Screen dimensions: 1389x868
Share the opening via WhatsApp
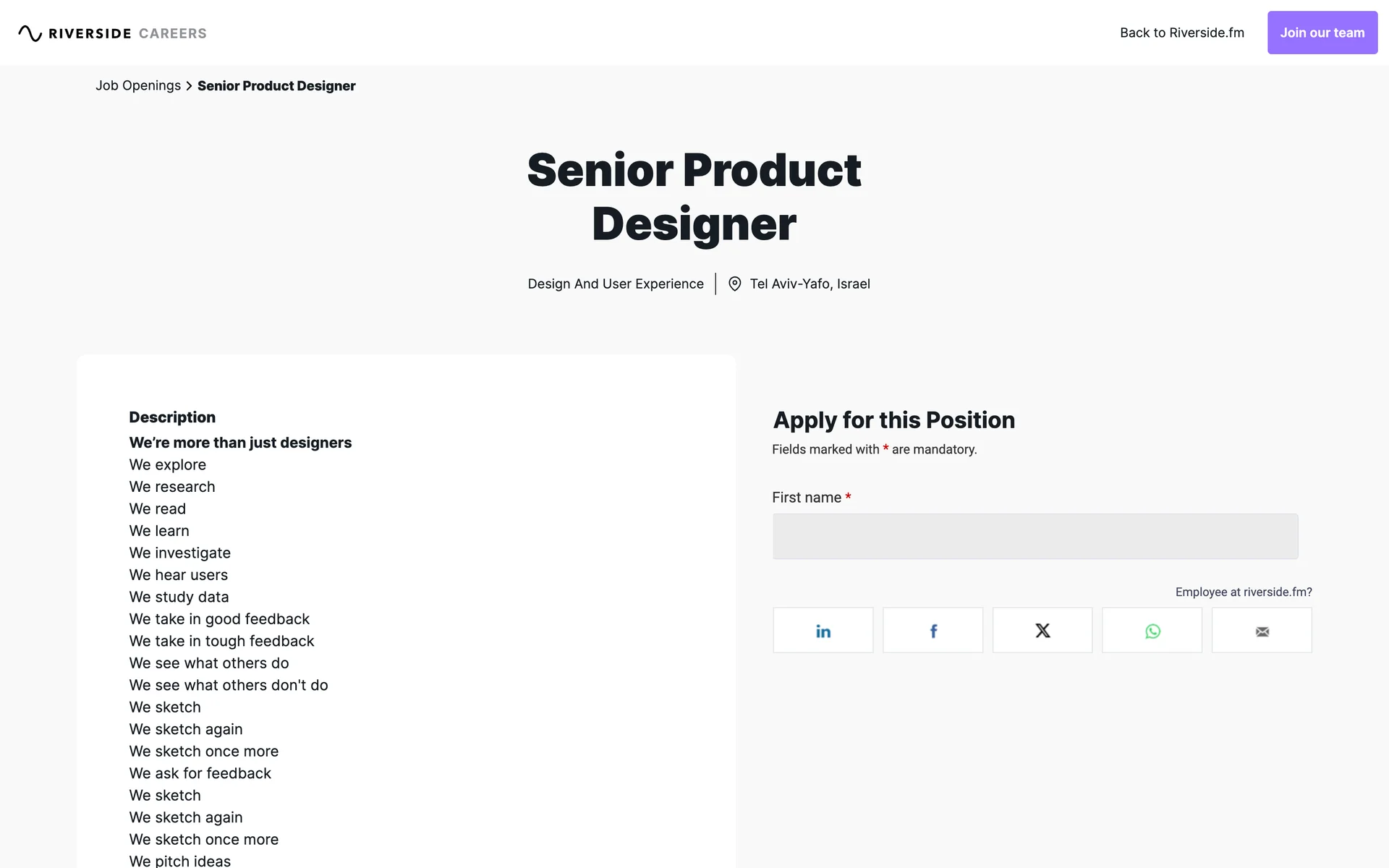tap(1152, 631)
